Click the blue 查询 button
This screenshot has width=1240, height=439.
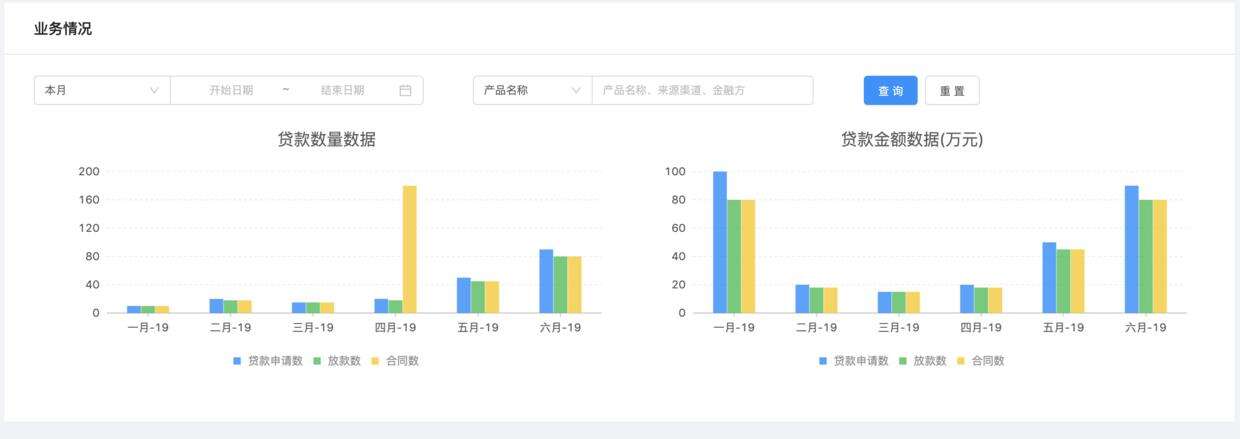tap(890, 90)
